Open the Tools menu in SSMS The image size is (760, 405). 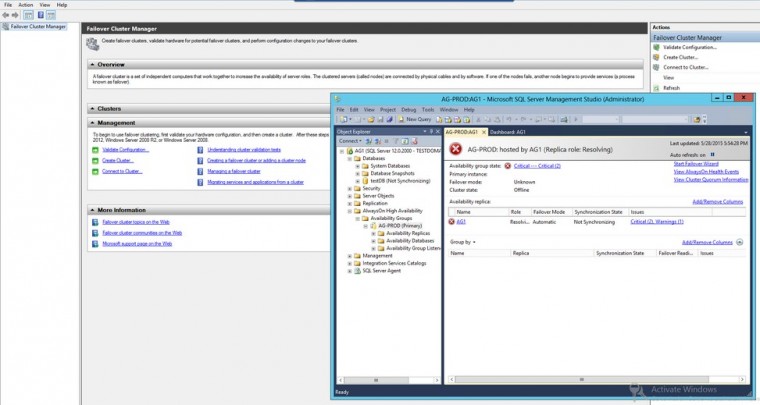[428, 110]
